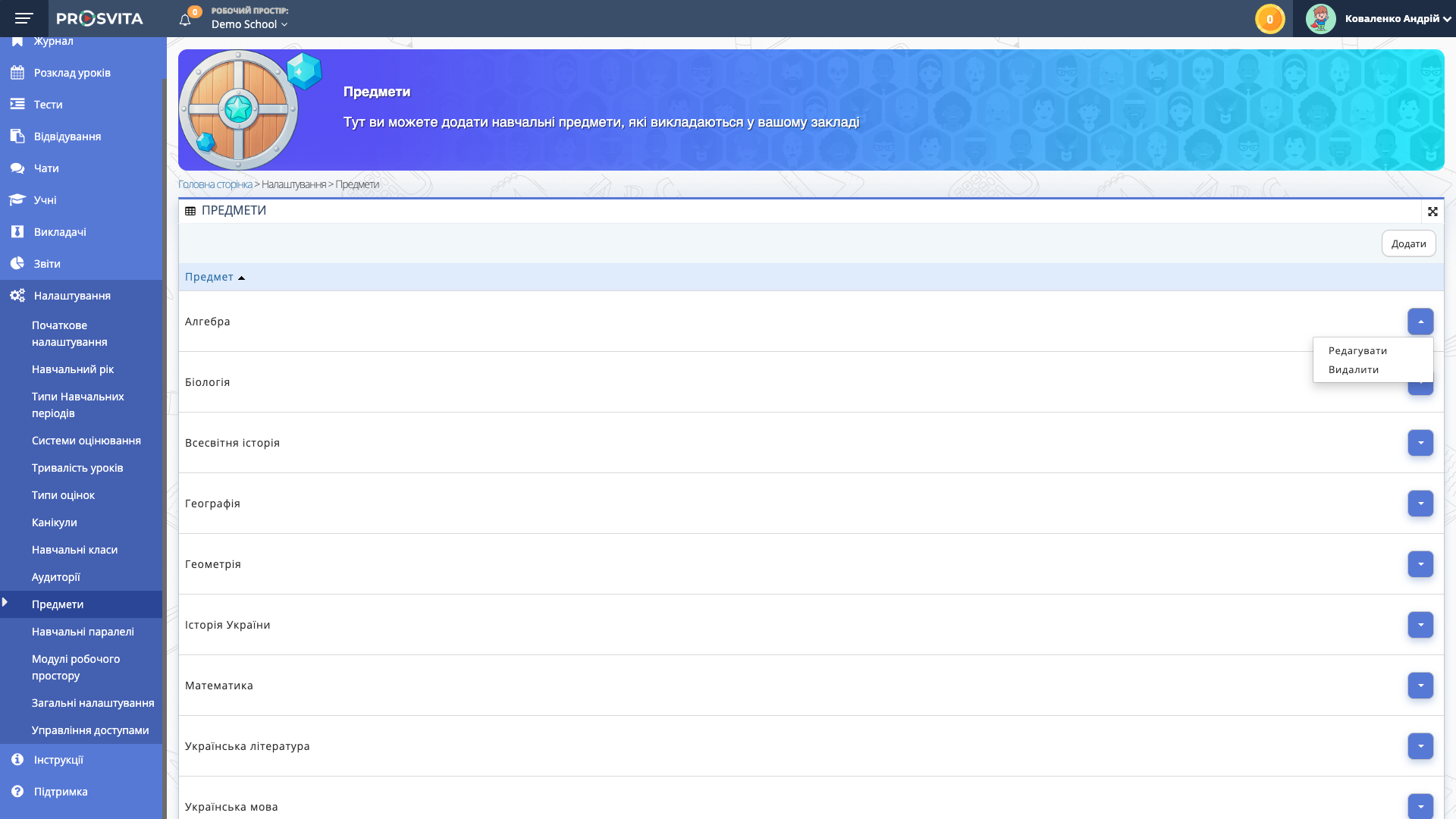Click the fullscreen expand icon in ПРЕДМЕТИ panel
This screenshot has width=1456, height=819.
(x=1432, y=212)
